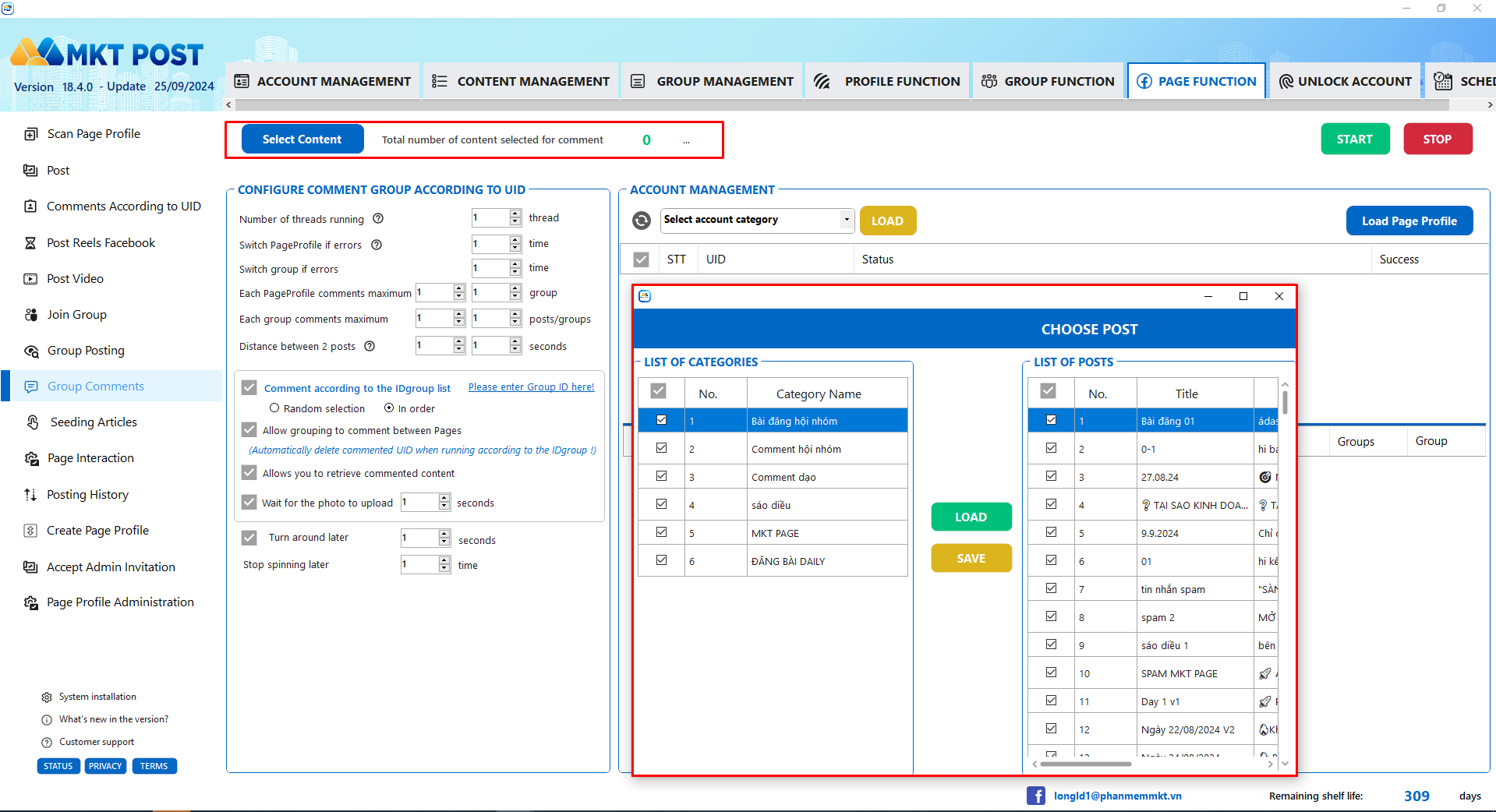
Task: Click help icon next to threads running
Action: click(378, 219)
